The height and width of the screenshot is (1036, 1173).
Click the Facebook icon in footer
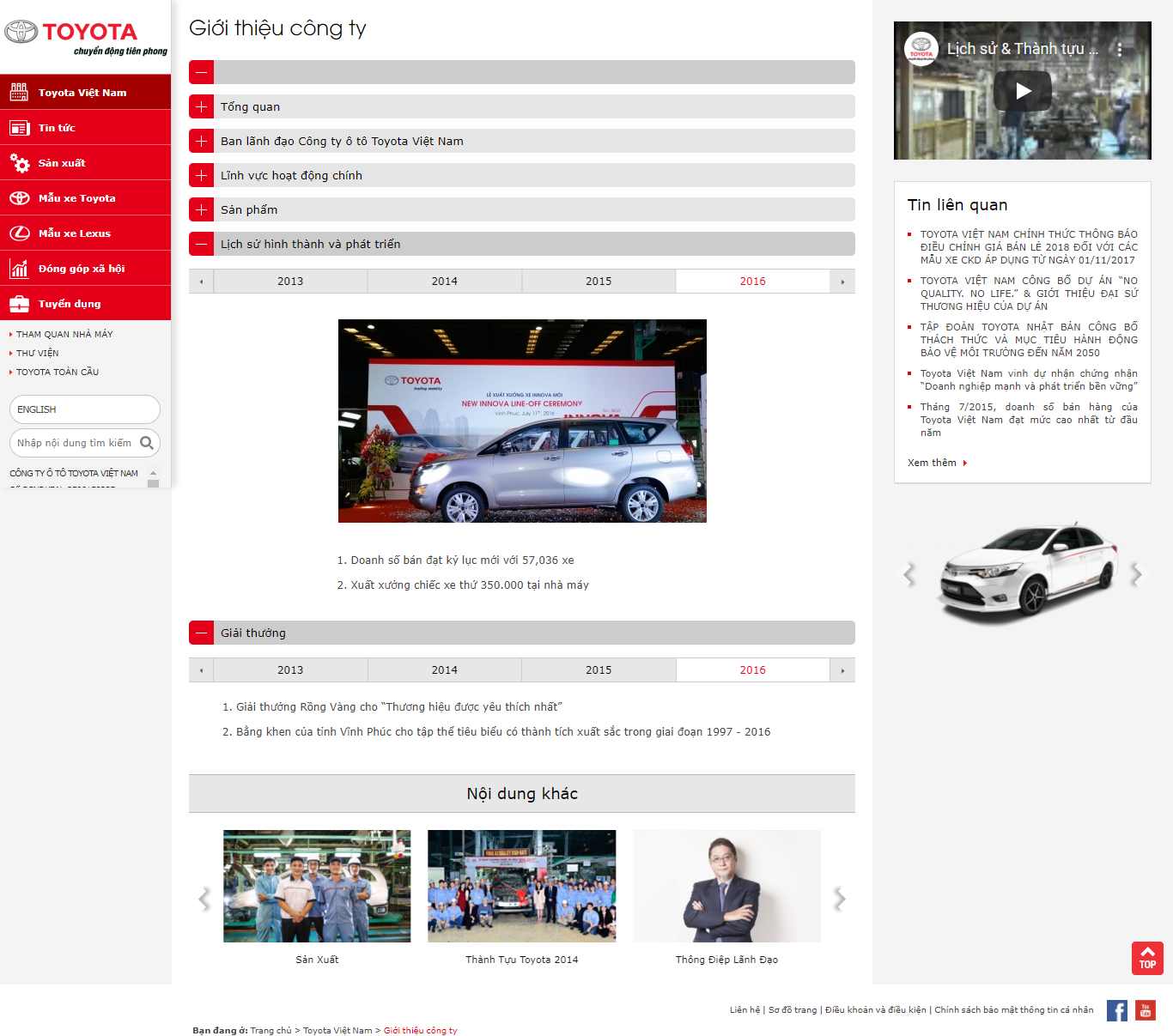point(1116,1010)
